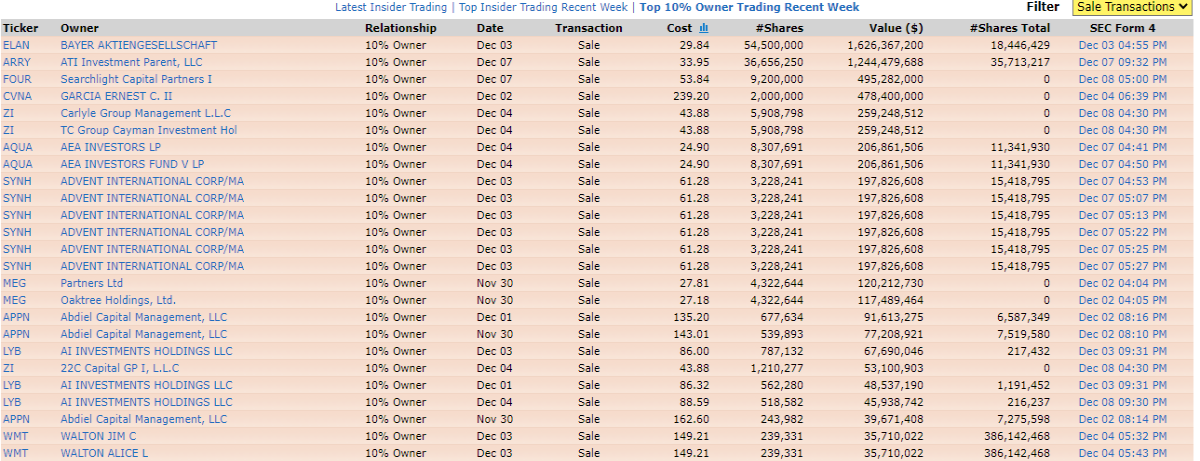This screenshot has height=461, width=1200.
Task: Open SEC form Dec 04 05:43 PM
Action: pos(1122,453)
